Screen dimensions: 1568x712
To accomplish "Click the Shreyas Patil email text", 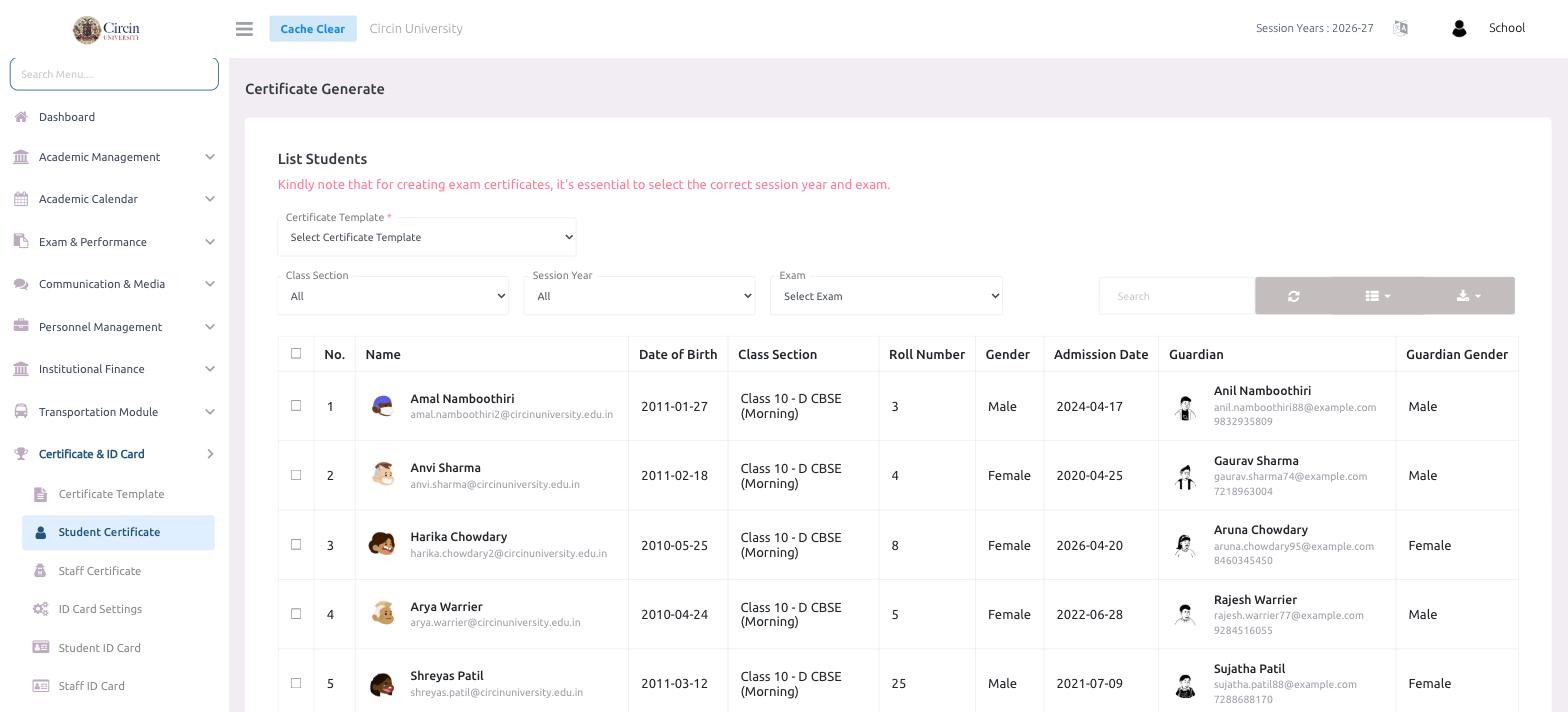I will [496, 692].
